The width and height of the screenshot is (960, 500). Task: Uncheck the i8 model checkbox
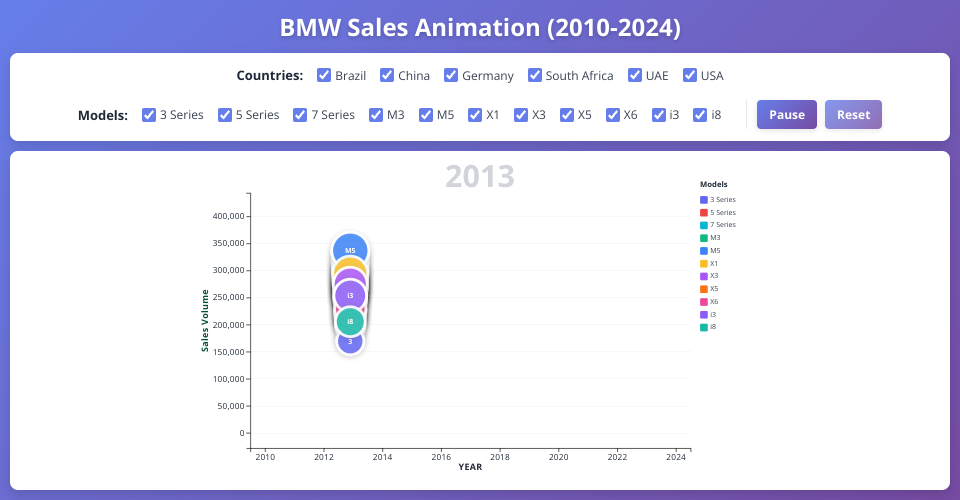coord(700,115)
